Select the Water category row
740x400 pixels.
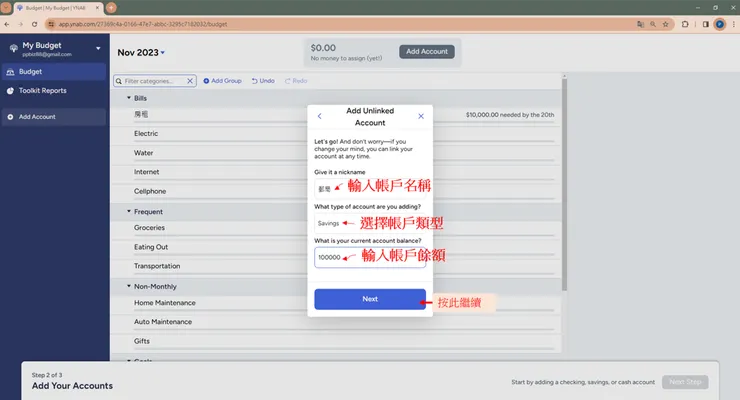[336, 153]
